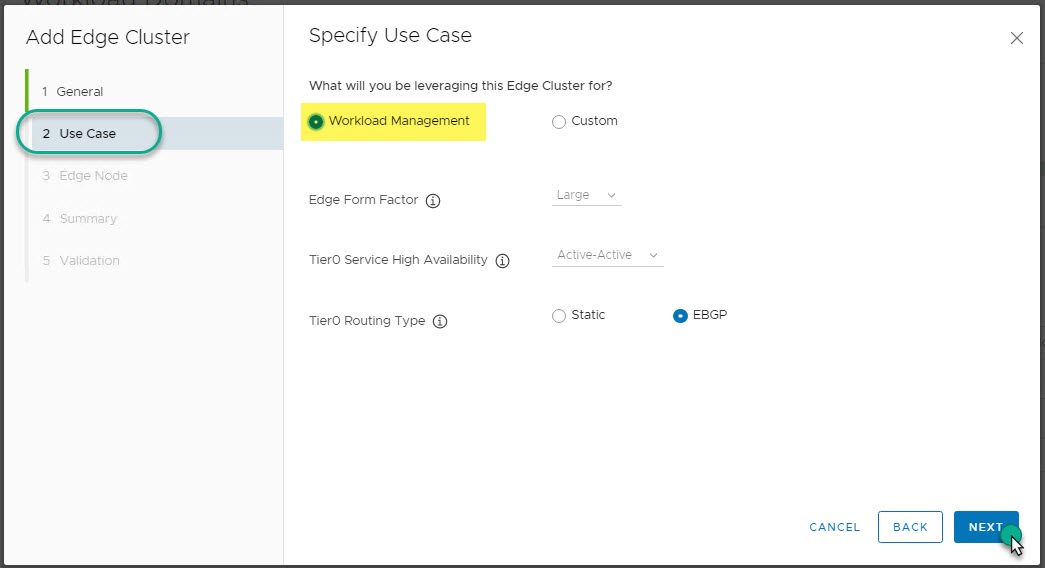
Task: Select the Custom use case option
Action: click(x=559, y=121)
